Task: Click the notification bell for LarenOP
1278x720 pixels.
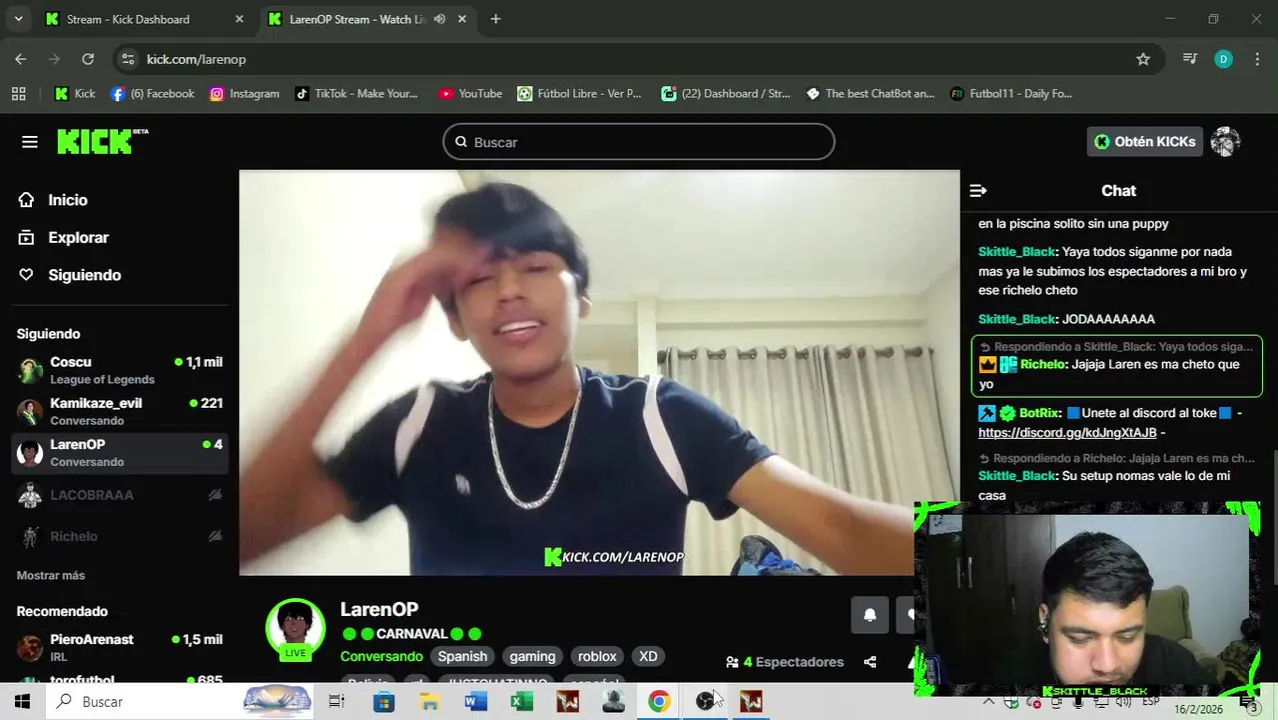Action: pos(870,615)
